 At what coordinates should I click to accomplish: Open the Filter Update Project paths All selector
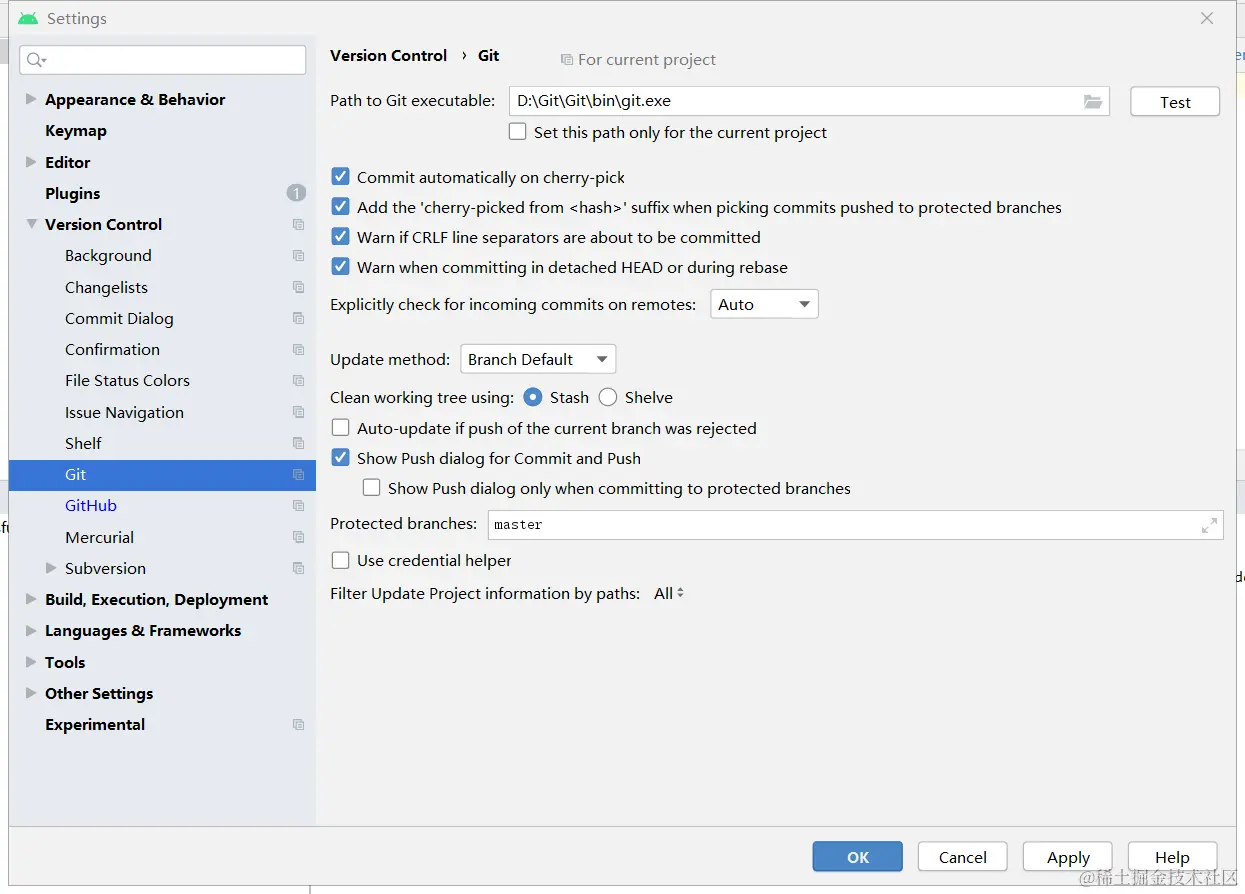pyautogui.click(x=669, y=593)
